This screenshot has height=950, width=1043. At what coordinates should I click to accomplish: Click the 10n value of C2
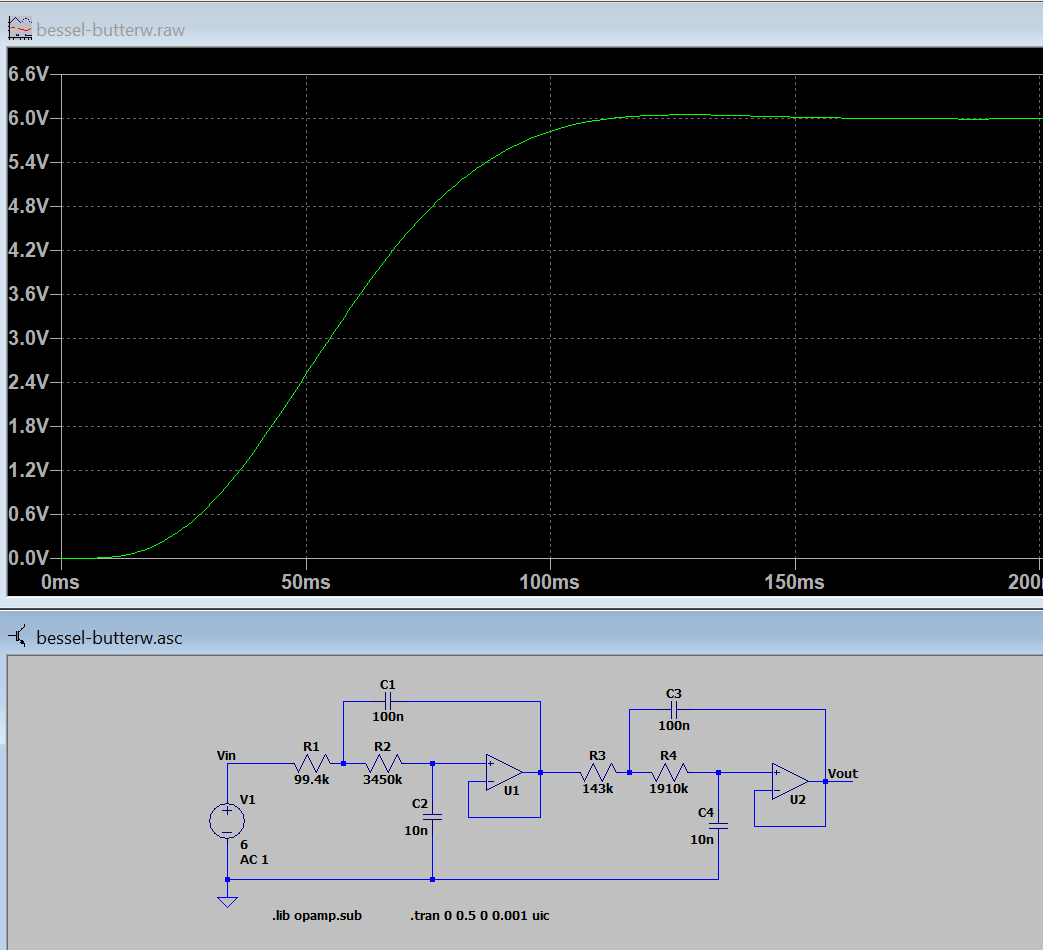[x=416, y=830]
